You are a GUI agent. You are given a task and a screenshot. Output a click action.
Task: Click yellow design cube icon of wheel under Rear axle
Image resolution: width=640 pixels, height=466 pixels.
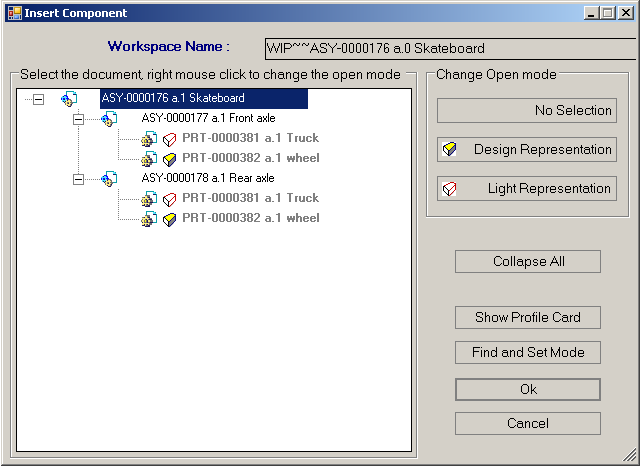[x=169, y=219]
